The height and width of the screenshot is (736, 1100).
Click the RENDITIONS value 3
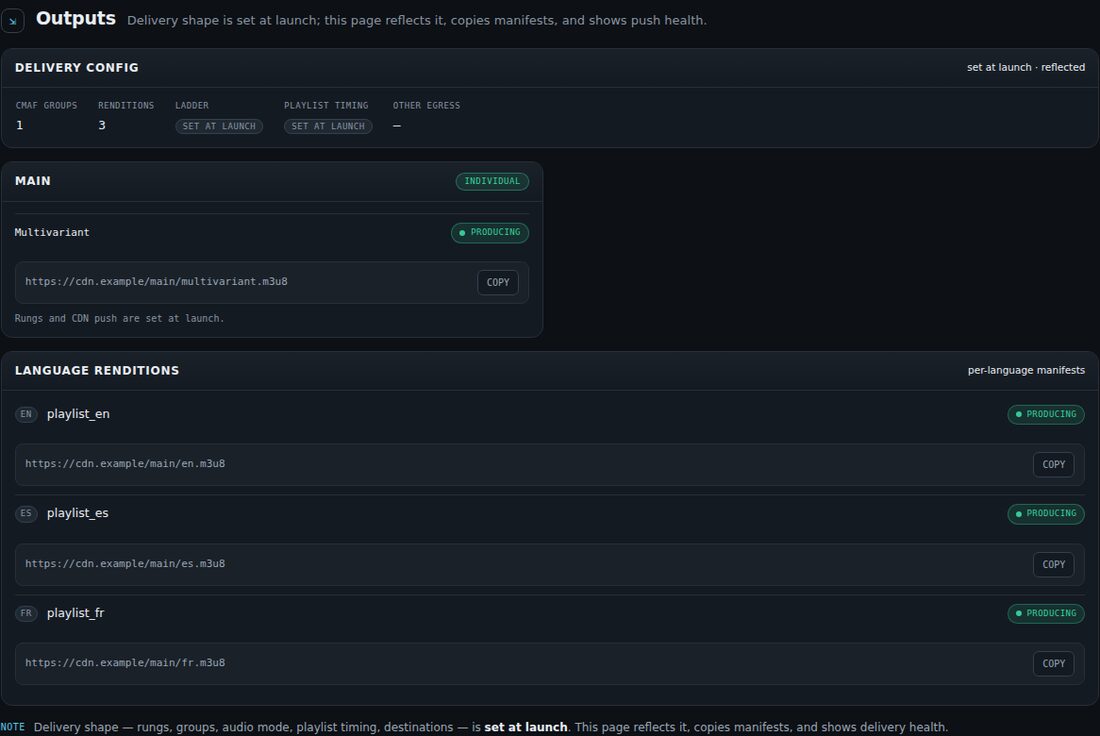point(102,125)
